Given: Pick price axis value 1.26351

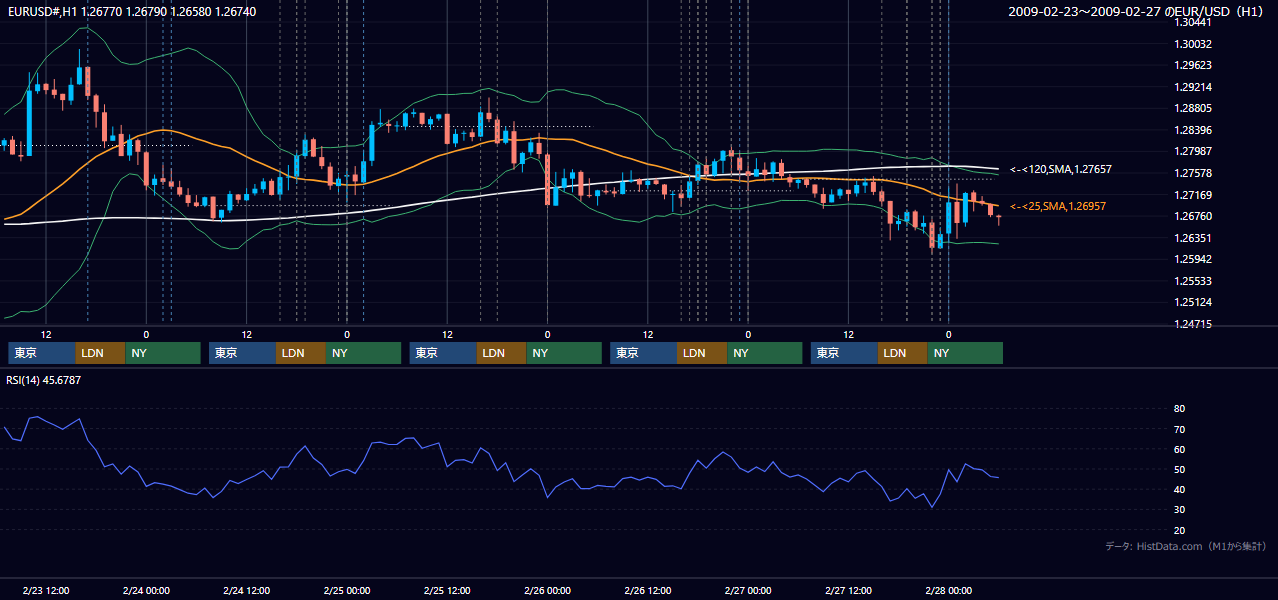Looking at the screenshot, I should (1193, 238).
